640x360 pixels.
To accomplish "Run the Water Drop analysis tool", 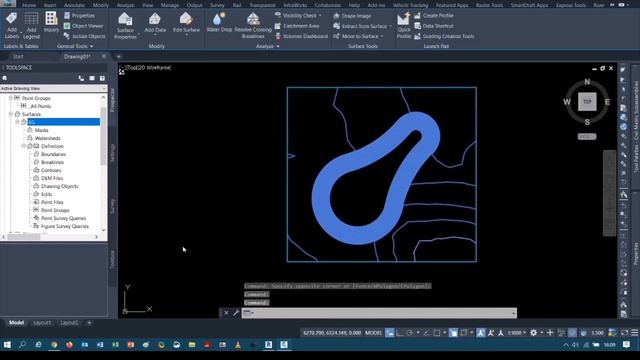I will (219, 22).
